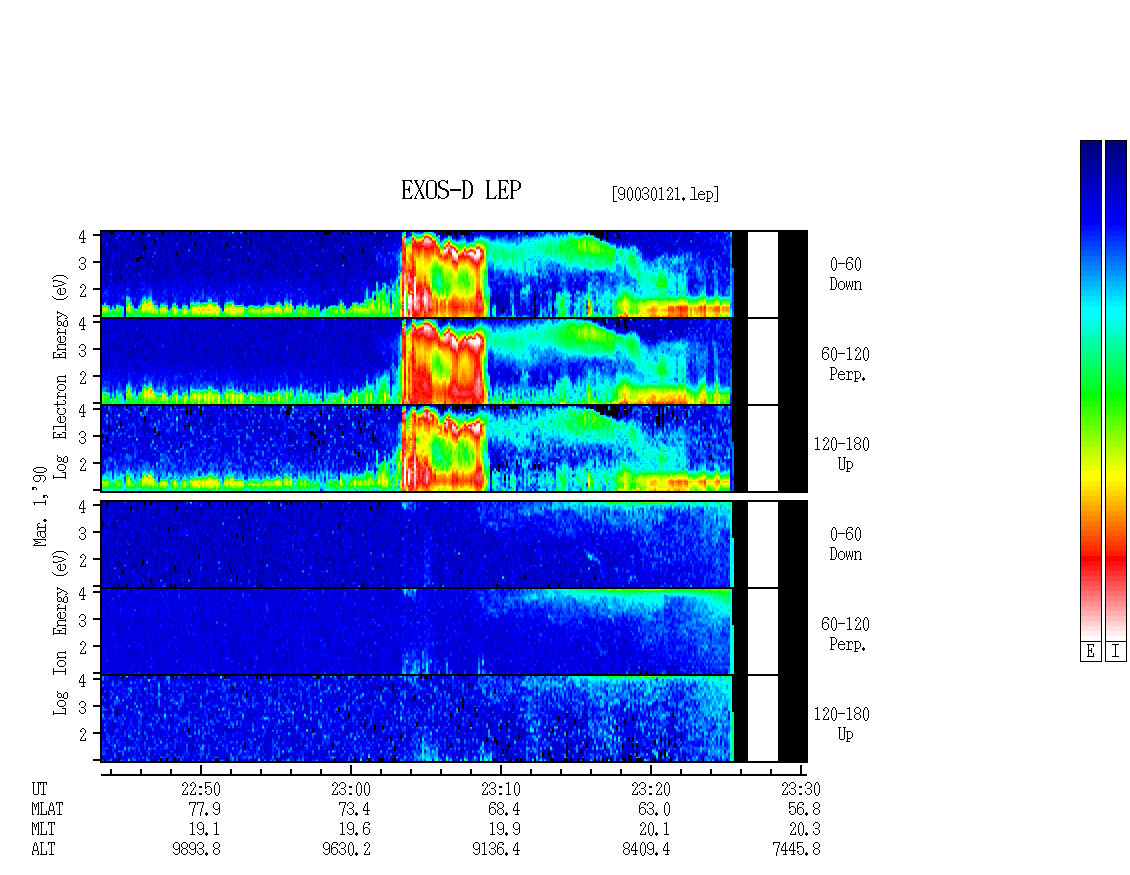1130x875 pixels.
Task: Click the MLT value "20.3"
Action: 804,829
